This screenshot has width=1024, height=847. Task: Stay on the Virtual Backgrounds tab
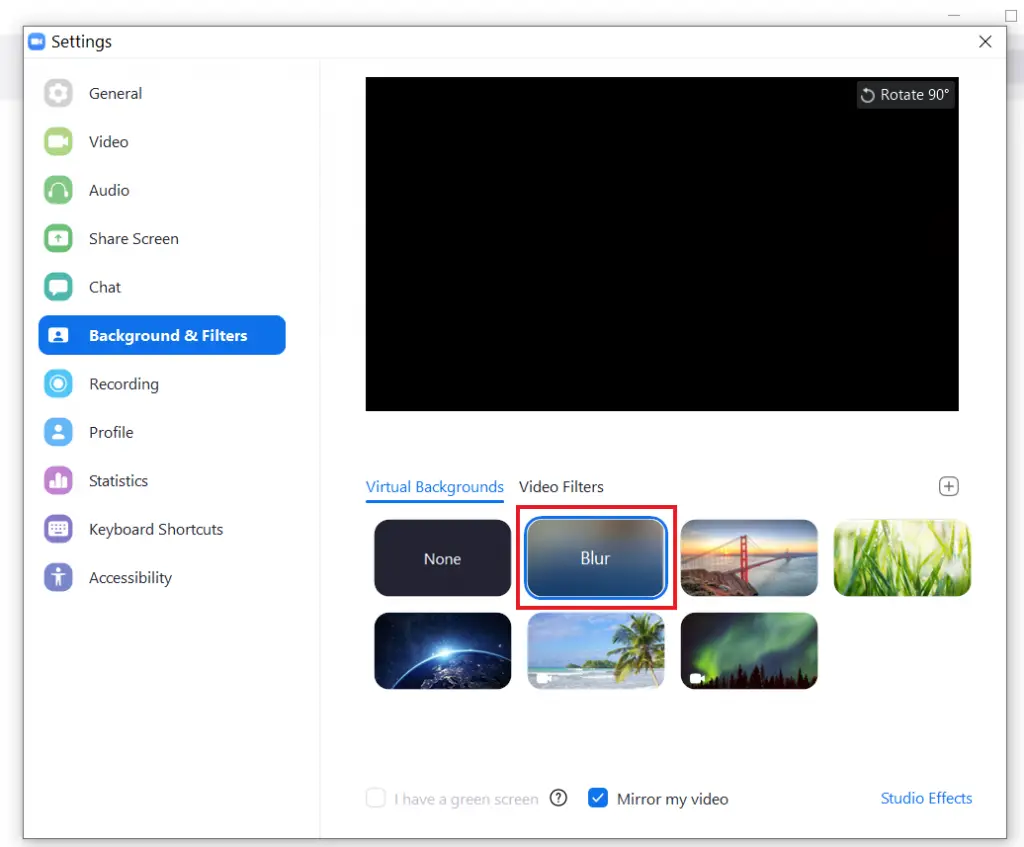434,487
